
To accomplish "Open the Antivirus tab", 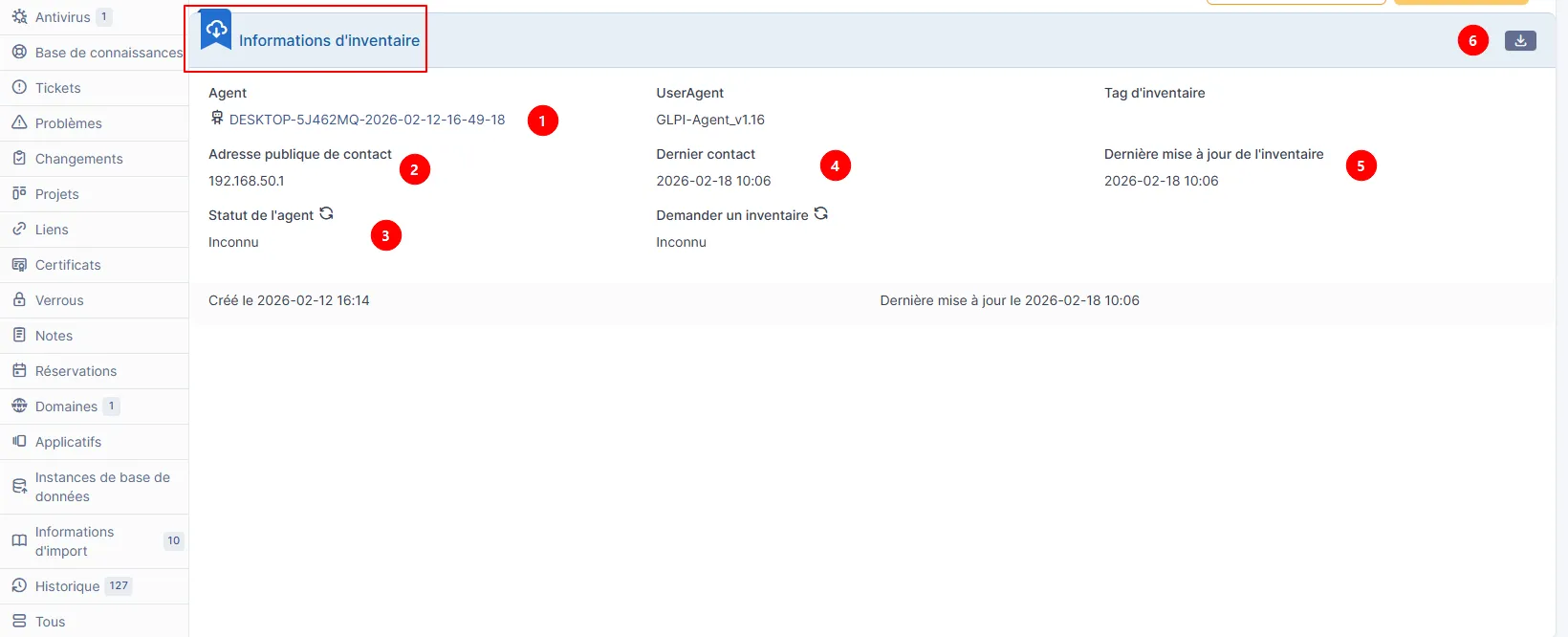I will tap(94, 17).
